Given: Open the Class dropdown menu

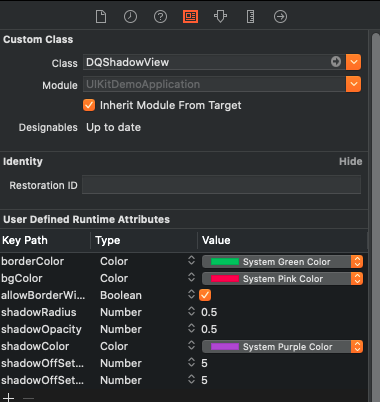Looking at the screenshot, I should click(353, 62).
